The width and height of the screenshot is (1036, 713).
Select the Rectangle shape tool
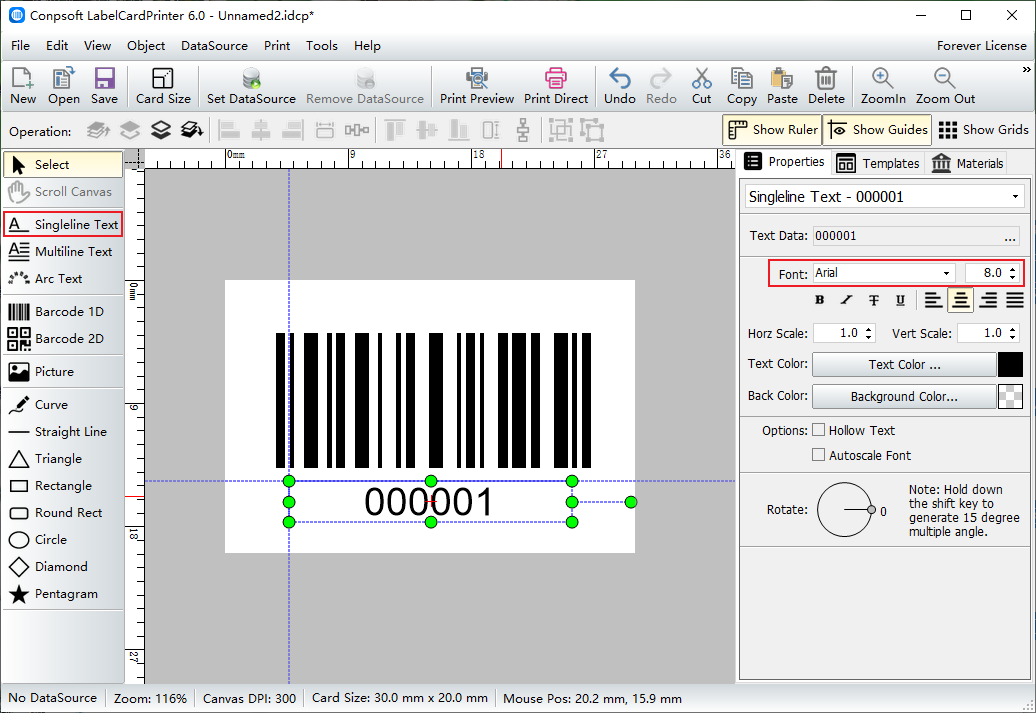tap(63, 486)
